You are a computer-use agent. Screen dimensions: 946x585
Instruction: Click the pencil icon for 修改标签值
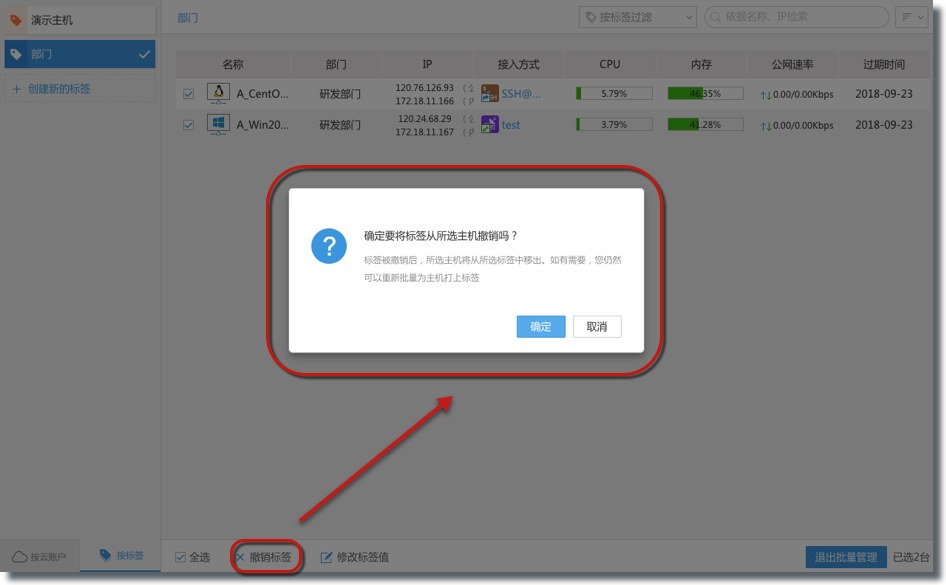[x=326, y=557]
